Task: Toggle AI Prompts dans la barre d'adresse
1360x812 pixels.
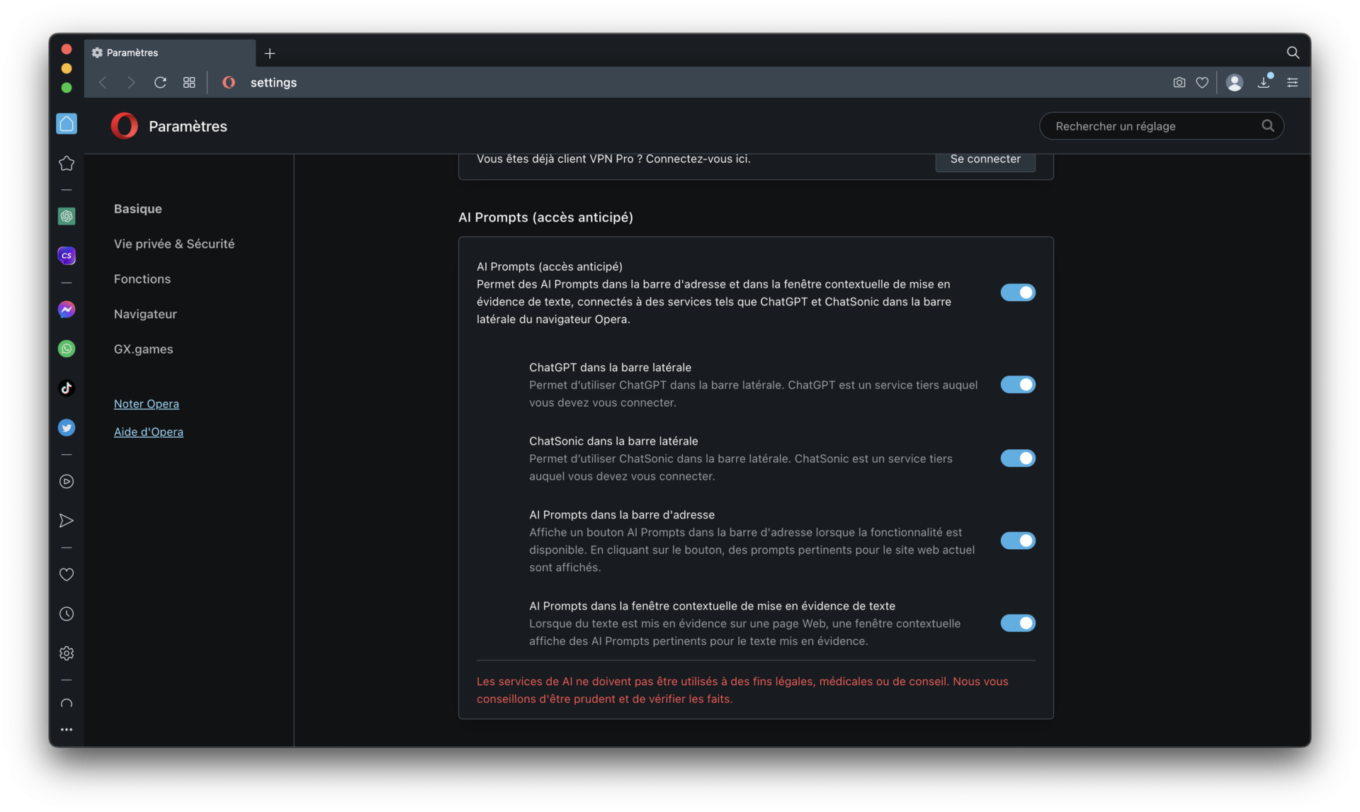Action: point(1018,541)
